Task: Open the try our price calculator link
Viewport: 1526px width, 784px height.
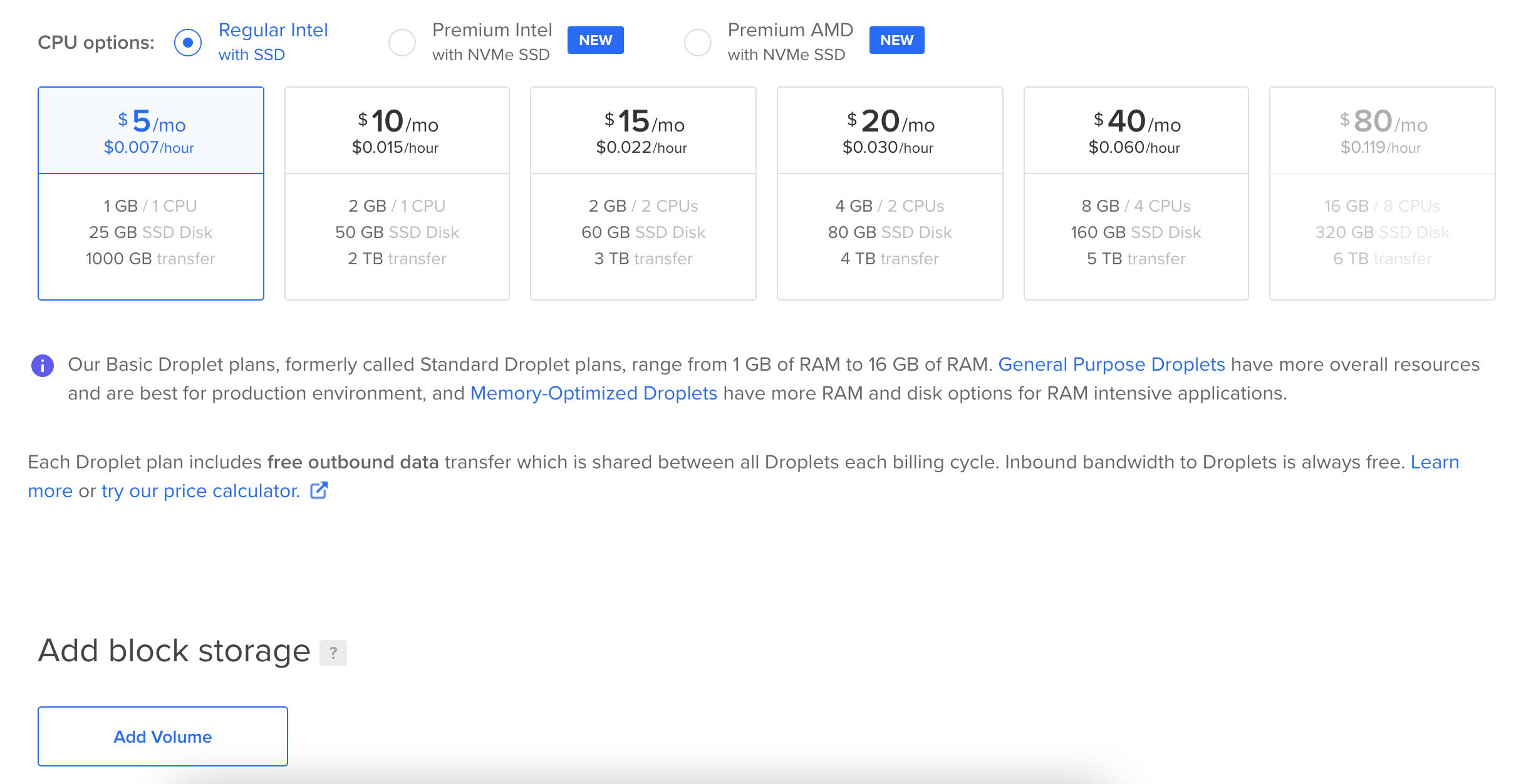Action: 200,491
